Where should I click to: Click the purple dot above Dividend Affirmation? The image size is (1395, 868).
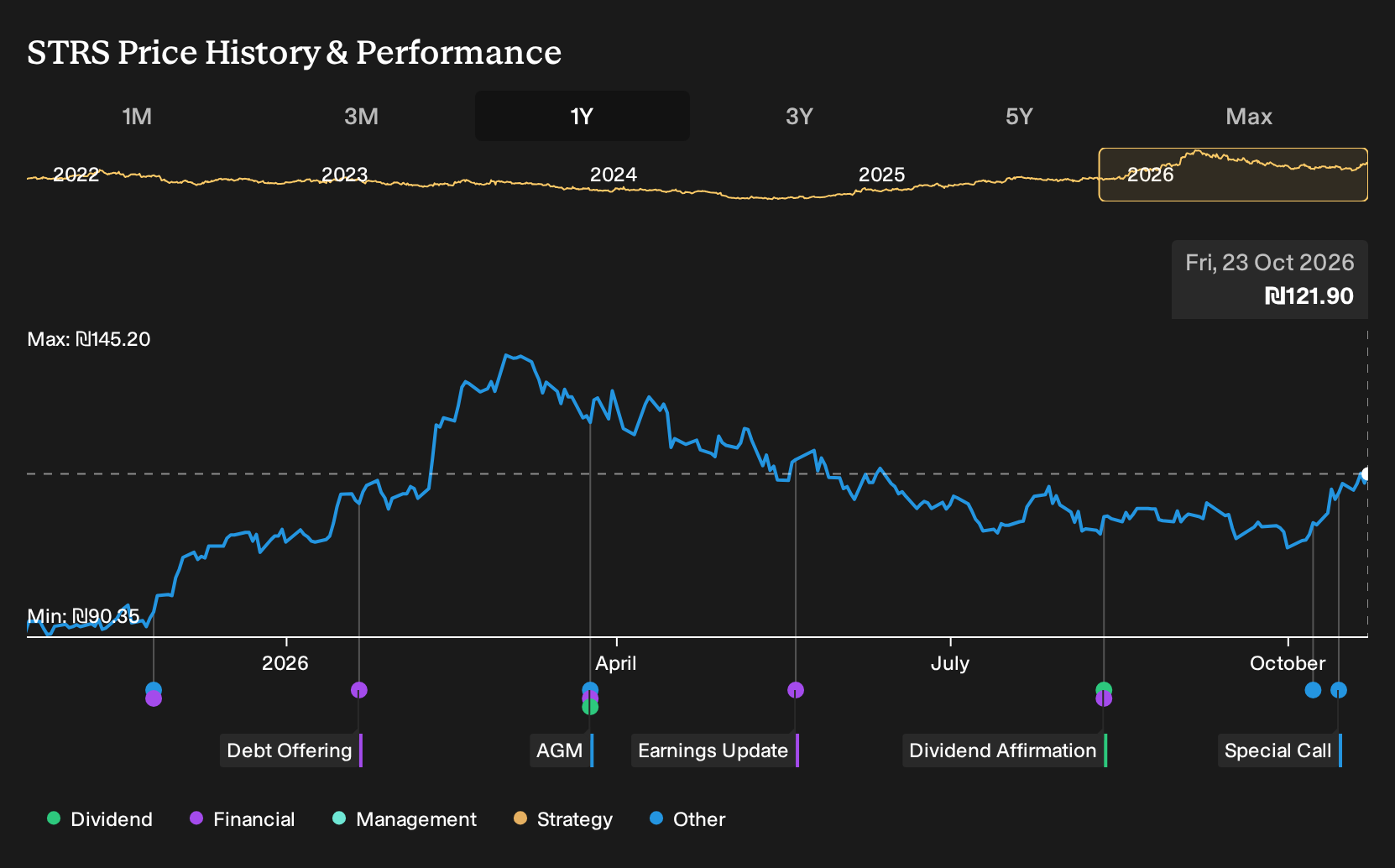1104,699
